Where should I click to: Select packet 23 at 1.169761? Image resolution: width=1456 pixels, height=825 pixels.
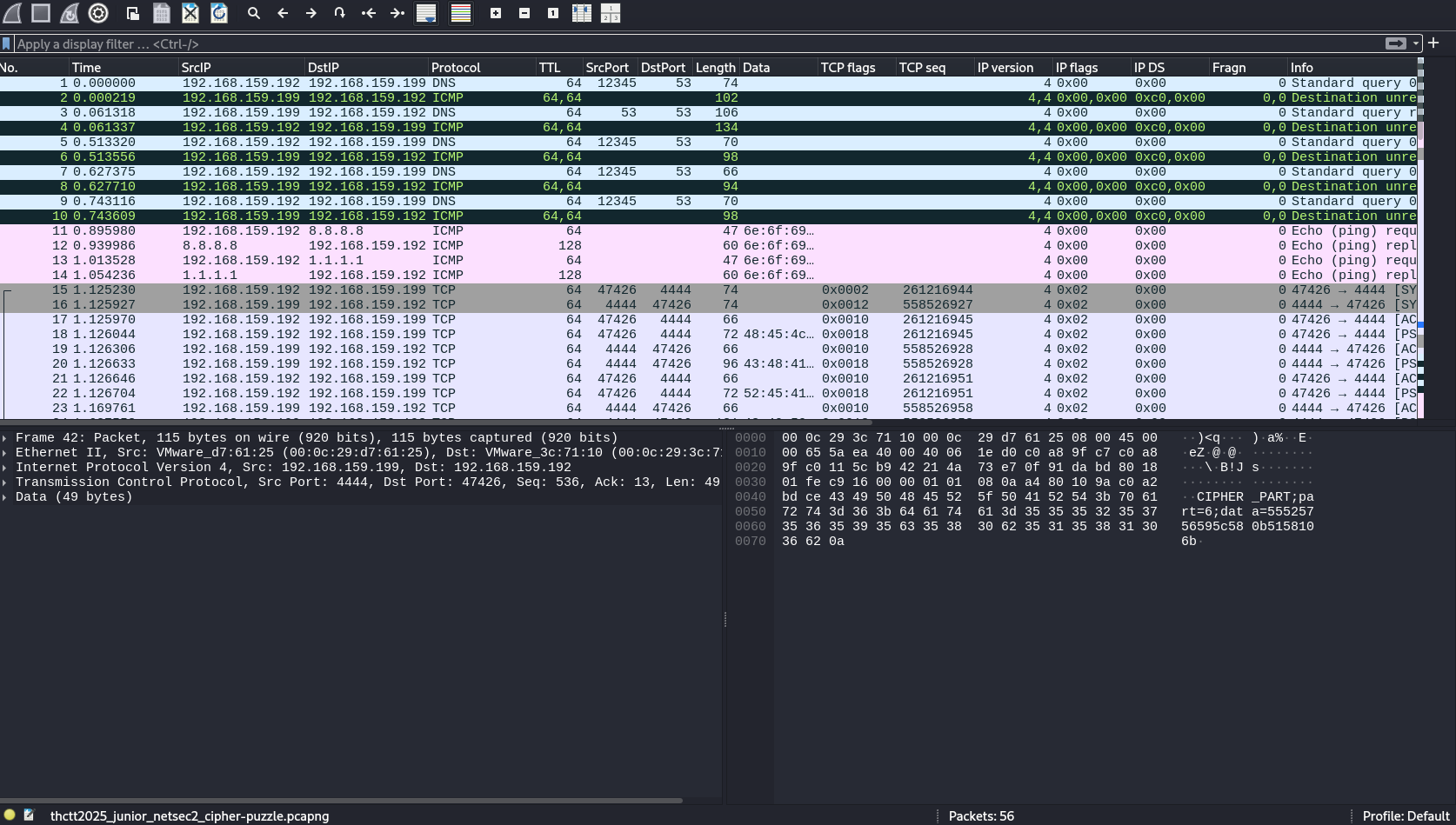tap(708, 409)
